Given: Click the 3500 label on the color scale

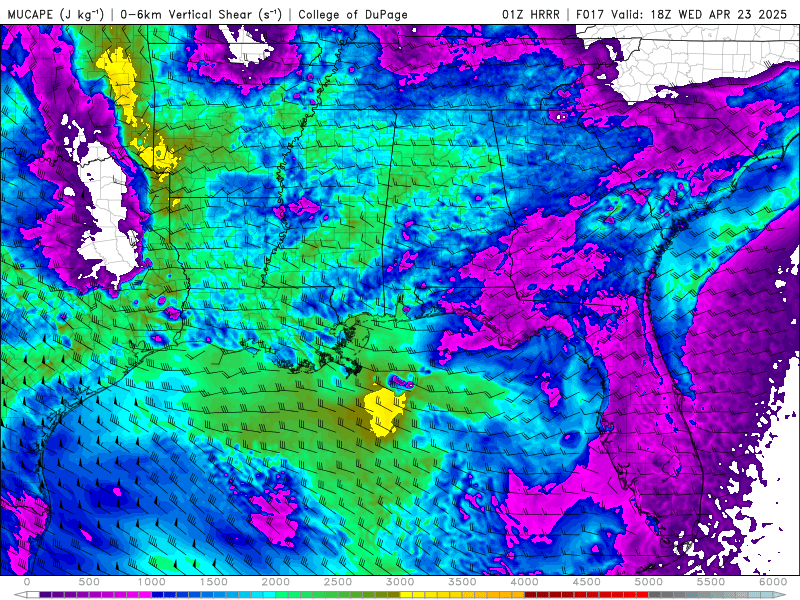Looking at the screenshot, I should pos(462,582).
